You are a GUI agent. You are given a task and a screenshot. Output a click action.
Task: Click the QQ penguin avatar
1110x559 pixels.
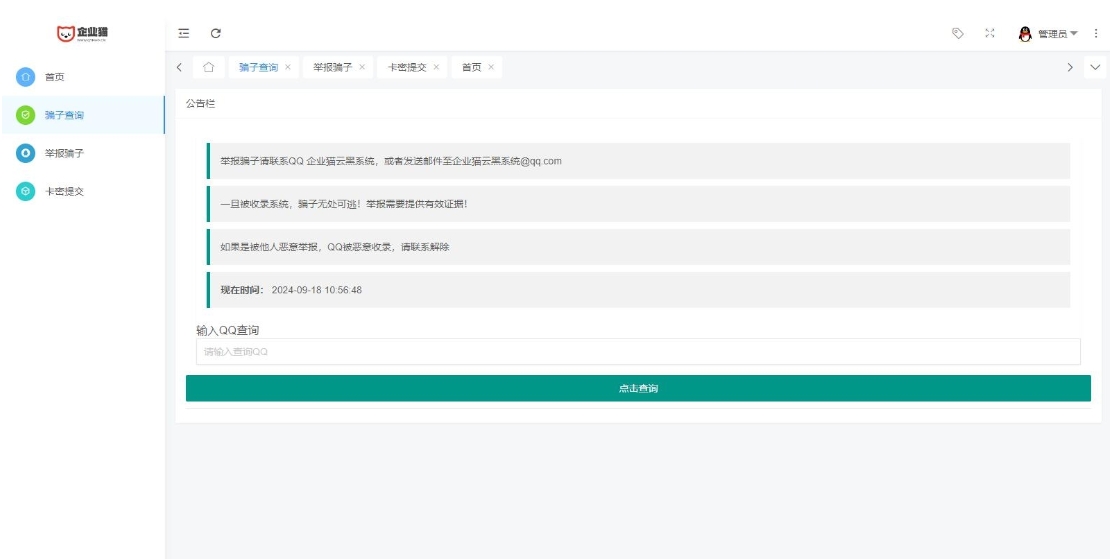coord(1024,34)
